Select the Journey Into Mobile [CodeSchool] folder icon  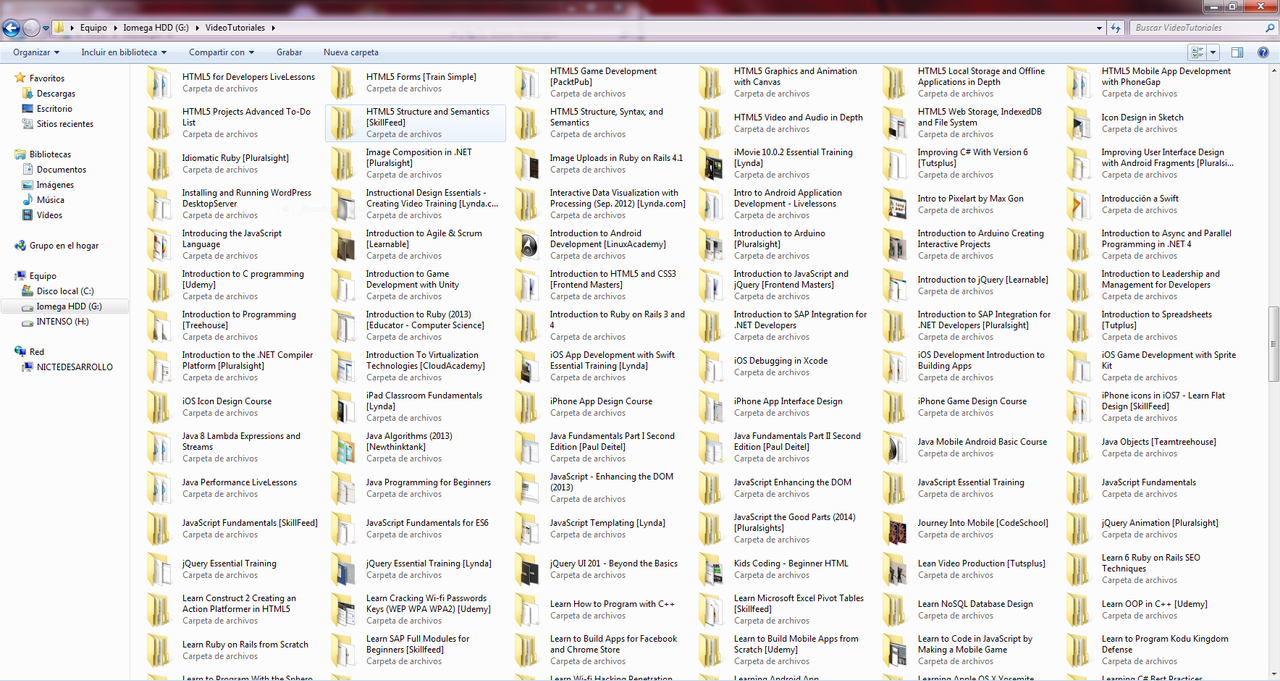(x=896, y=528)
